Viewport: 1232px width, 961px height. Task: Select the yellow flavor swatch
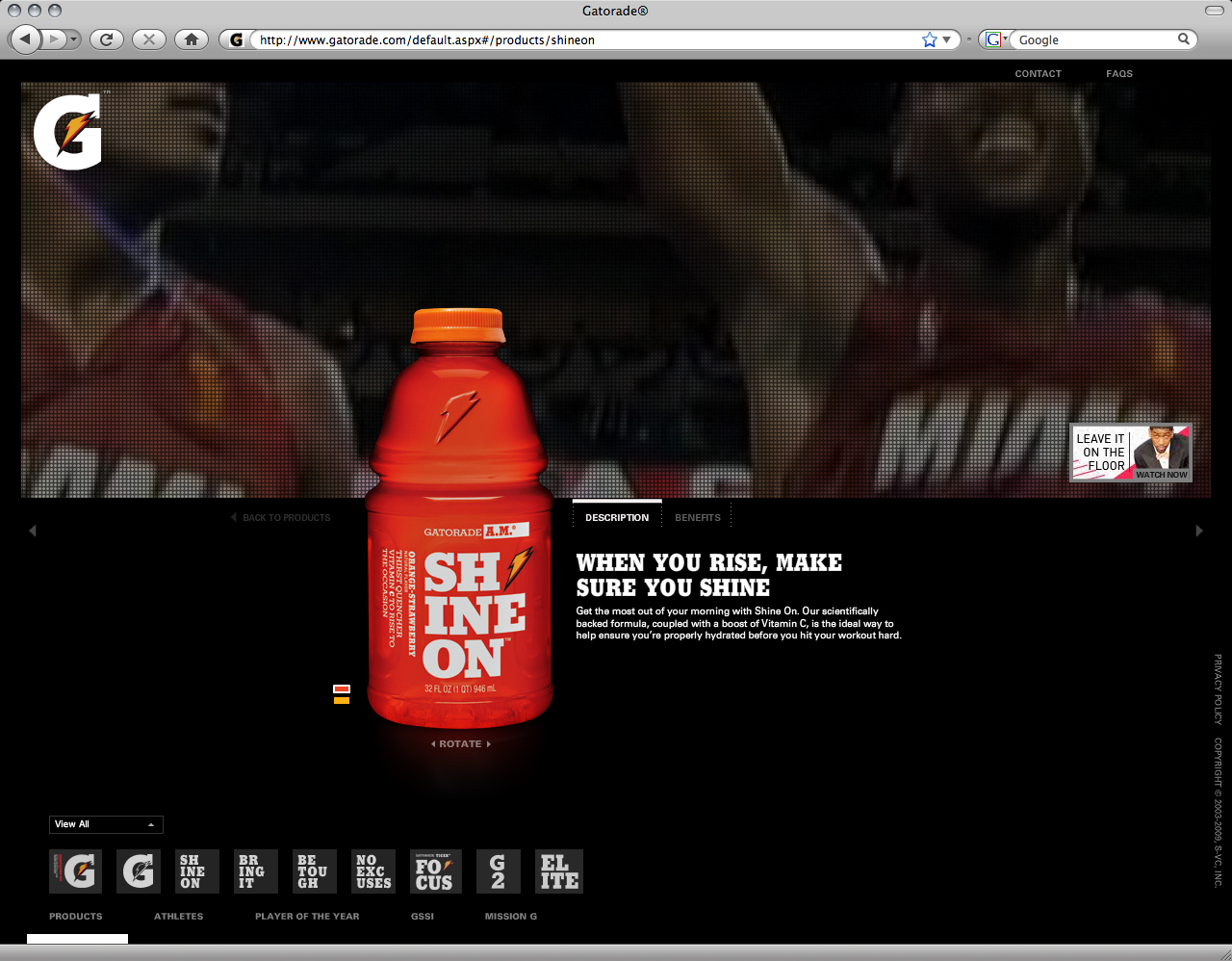coord(341,702)
